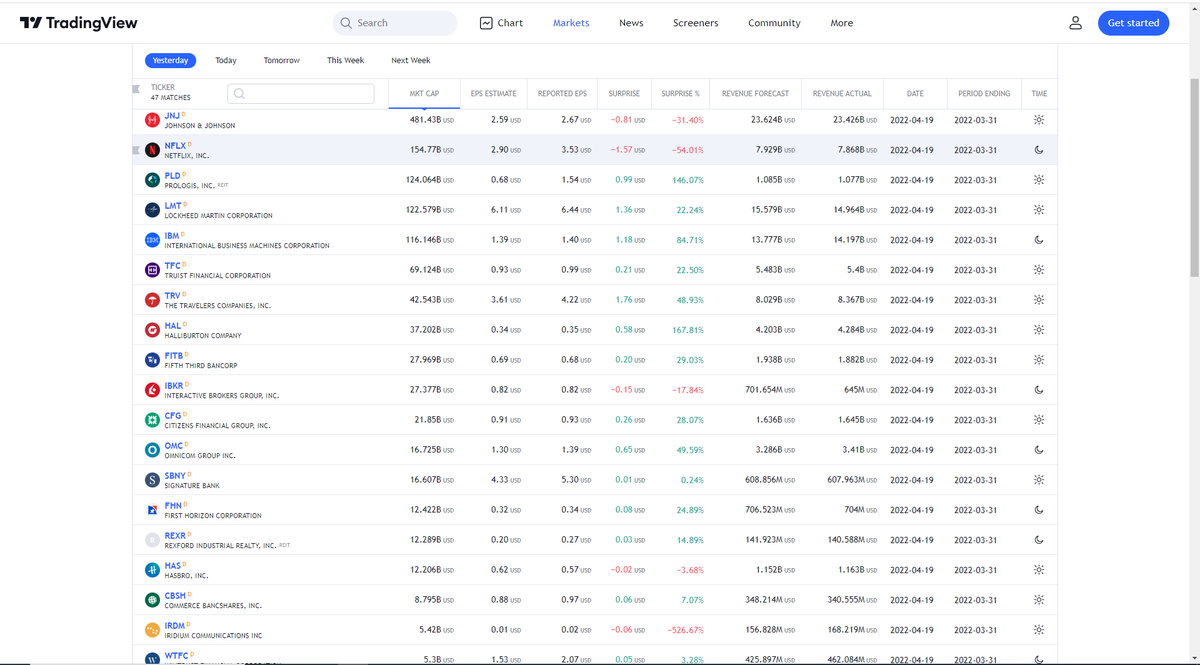Open the Chart page from top navigation
The height and width of the screenshot is (665, 1200).
point(501,23)
